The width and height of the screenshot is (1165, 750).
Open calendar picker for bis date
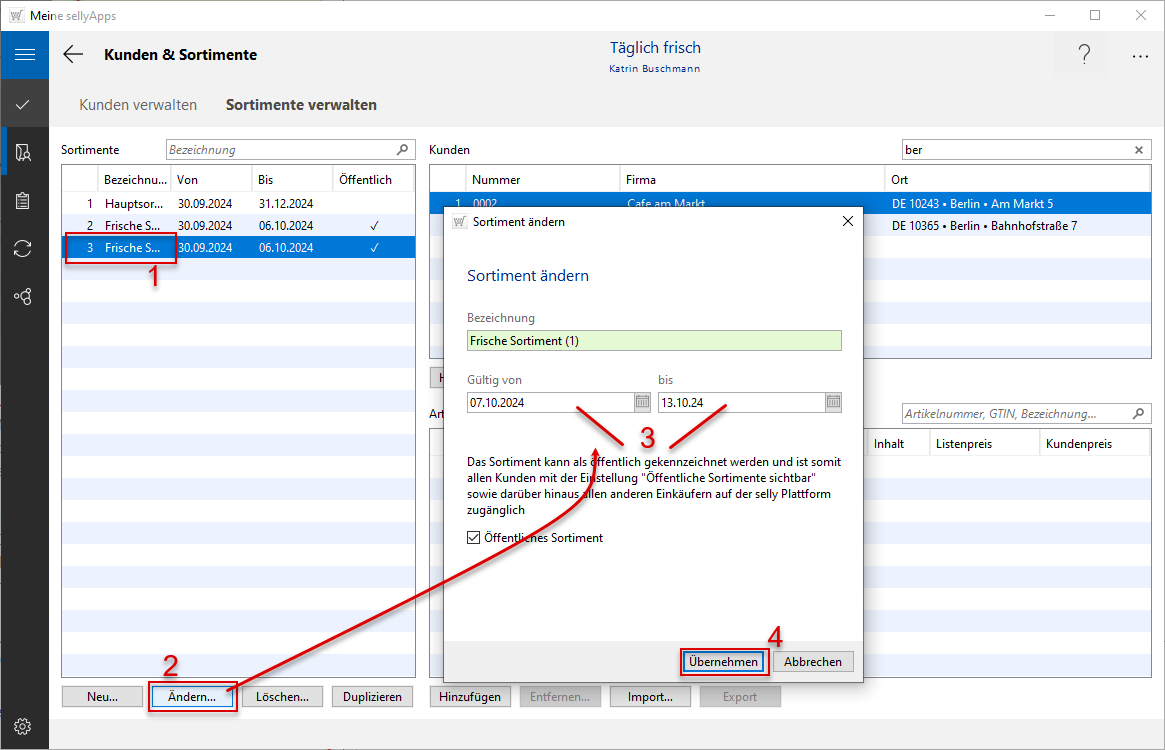click(x=832, y=402)
